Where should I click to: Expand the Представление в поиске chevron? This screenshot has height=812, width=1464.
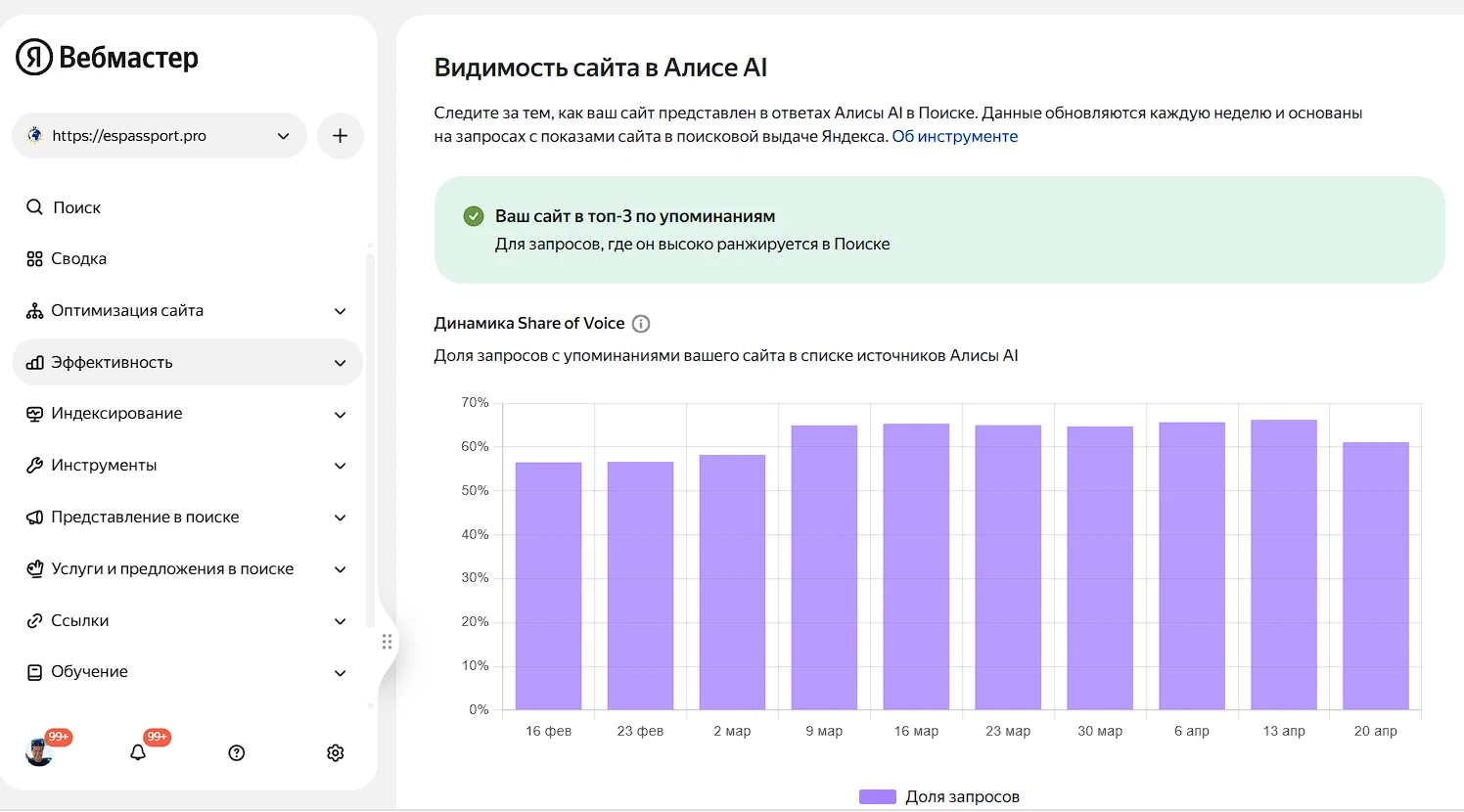click(x=341, y=518)
